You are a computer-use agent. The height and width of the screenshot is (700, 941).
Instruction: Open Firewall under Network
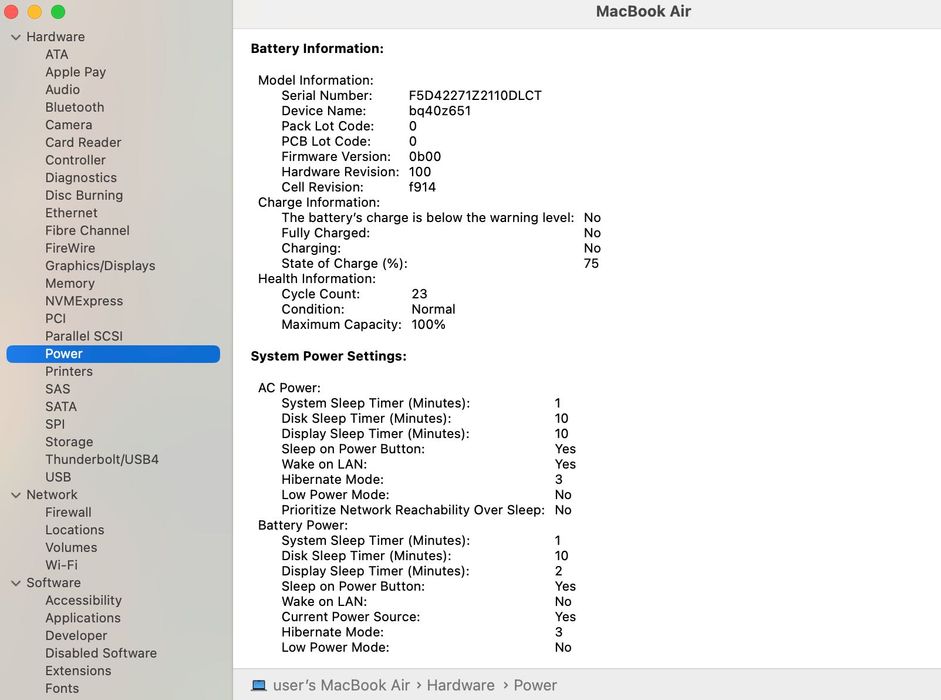tap(68, 512)
